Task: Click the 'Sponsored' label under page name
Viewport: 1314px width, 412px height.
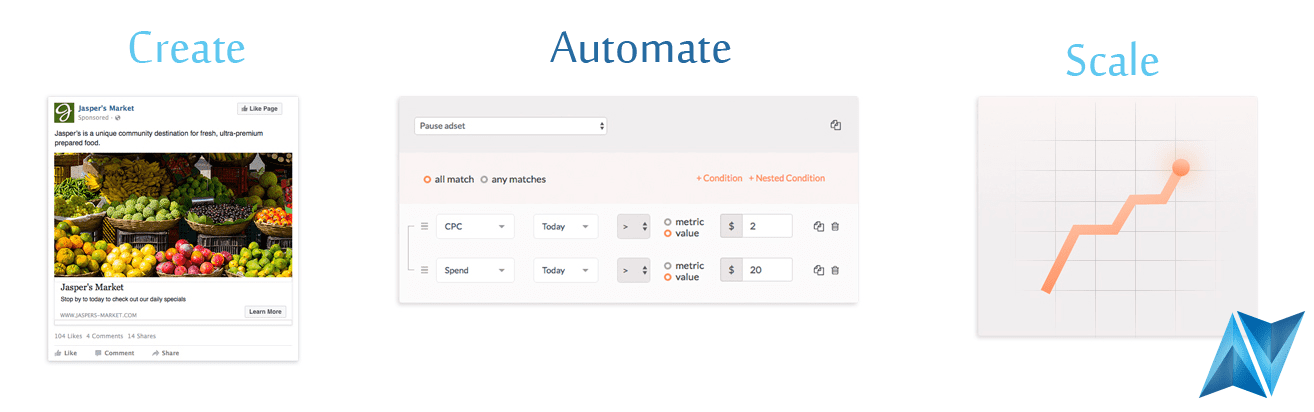Action: (x=94, y=118)
